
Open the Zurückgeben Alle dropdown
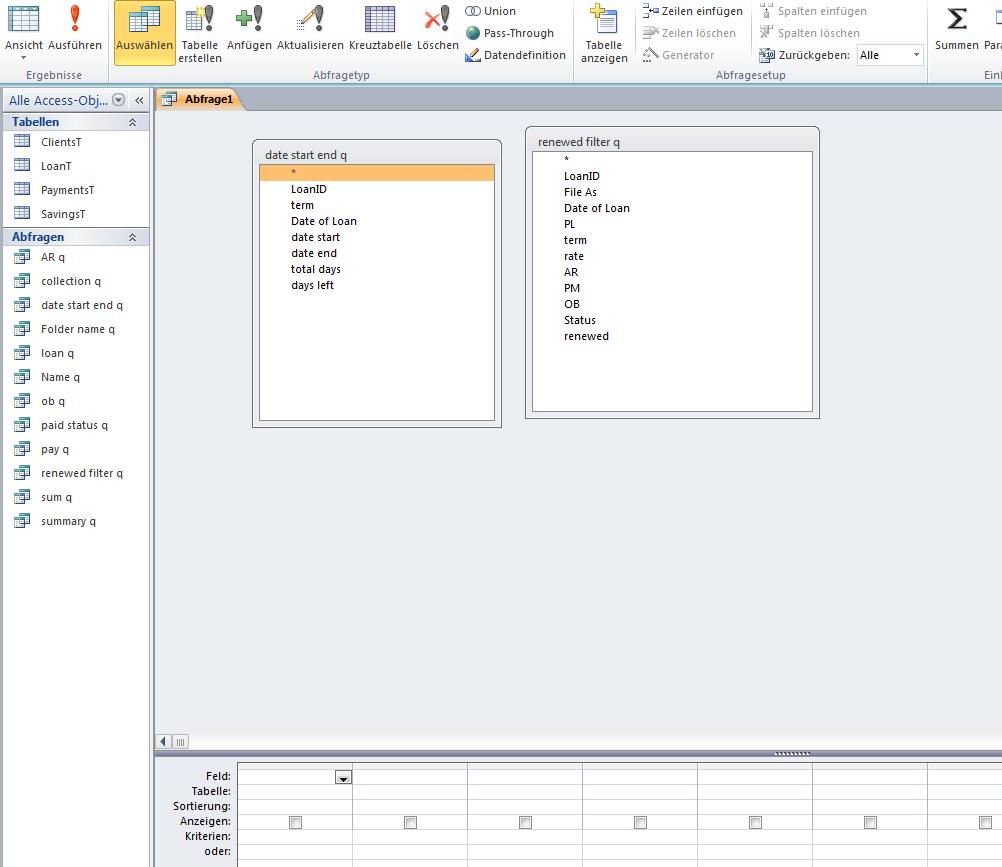[916, 55]
